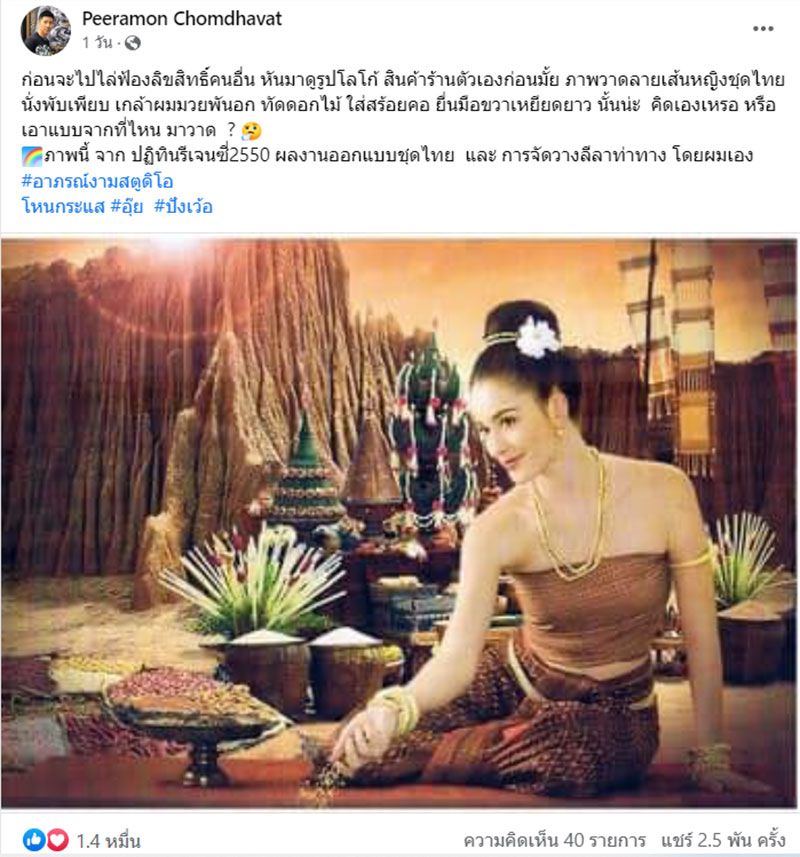
Task: Show the 40 comments list
Action: click(x=555, y=840)
